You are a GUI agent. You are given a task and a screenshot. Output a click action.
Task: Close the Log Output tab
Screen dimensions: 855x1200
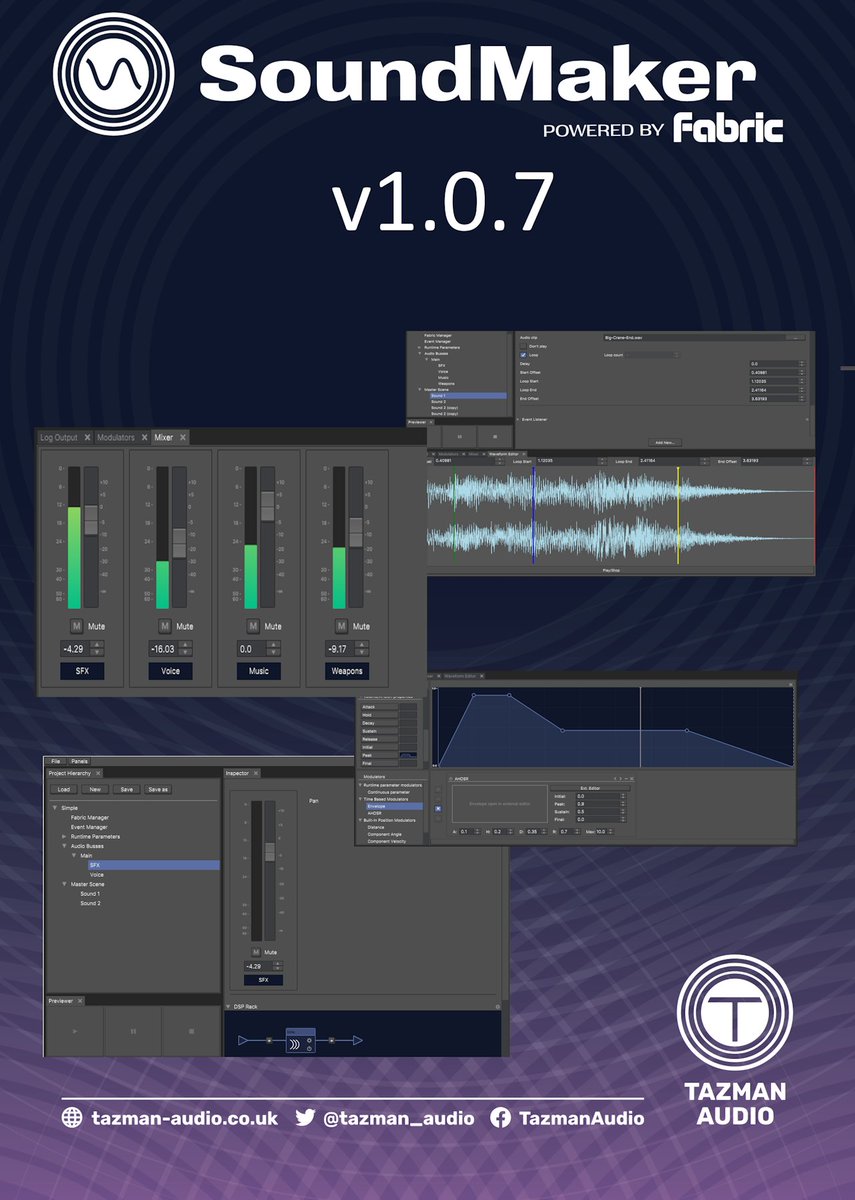[x=87, y=438]
